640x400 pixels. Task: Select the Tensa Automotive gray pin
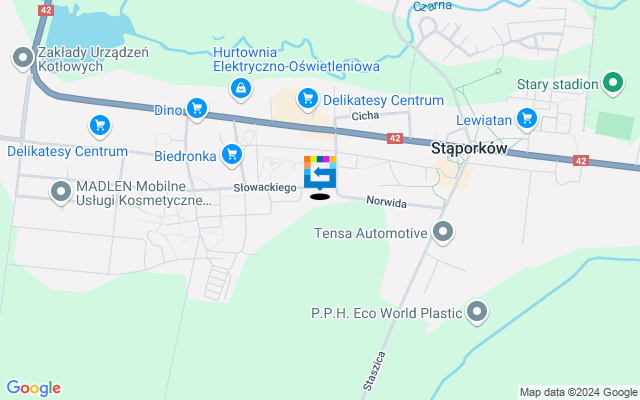[443, 232]
